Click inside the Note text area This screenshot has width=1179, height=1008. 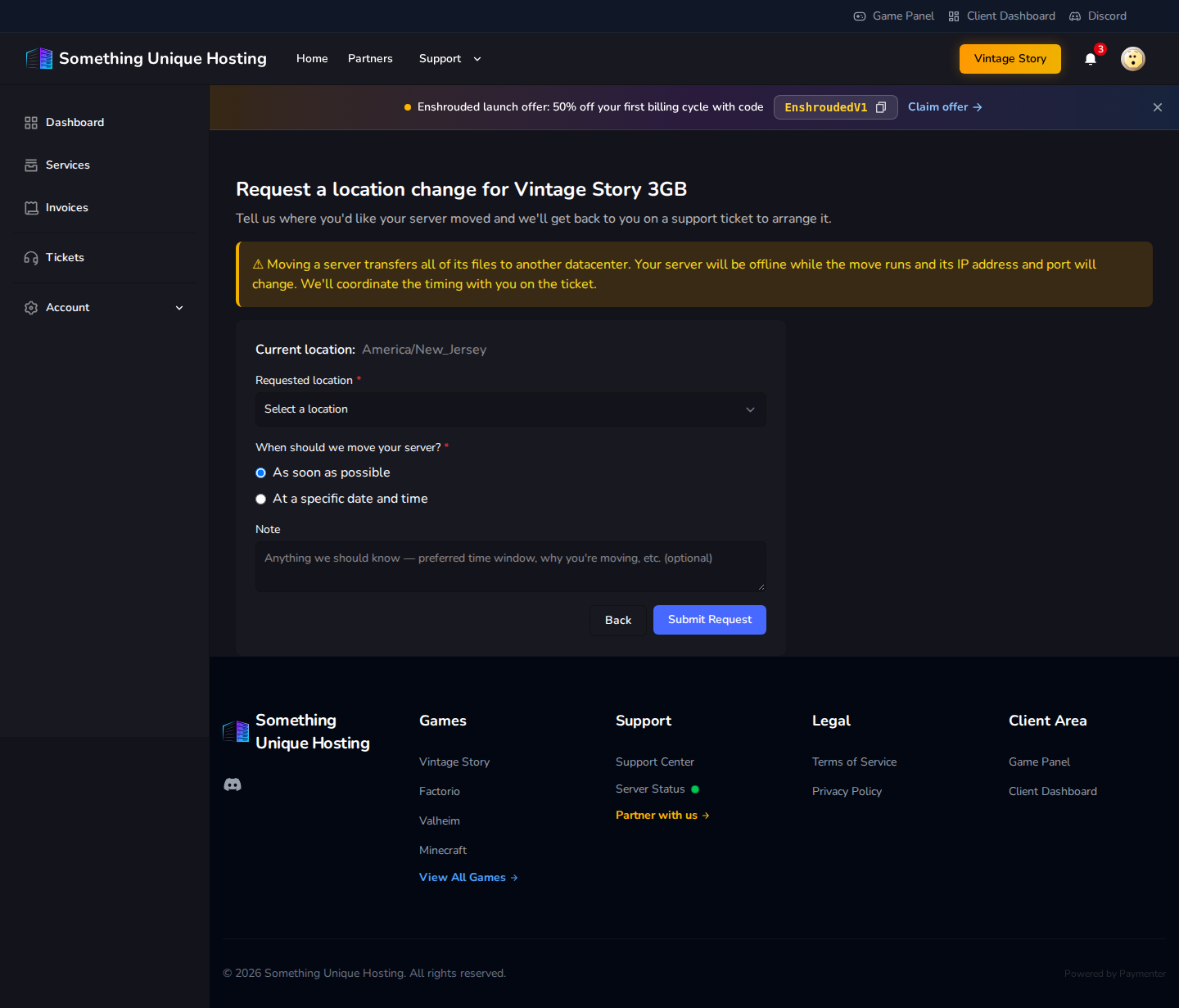coord(511,566)
